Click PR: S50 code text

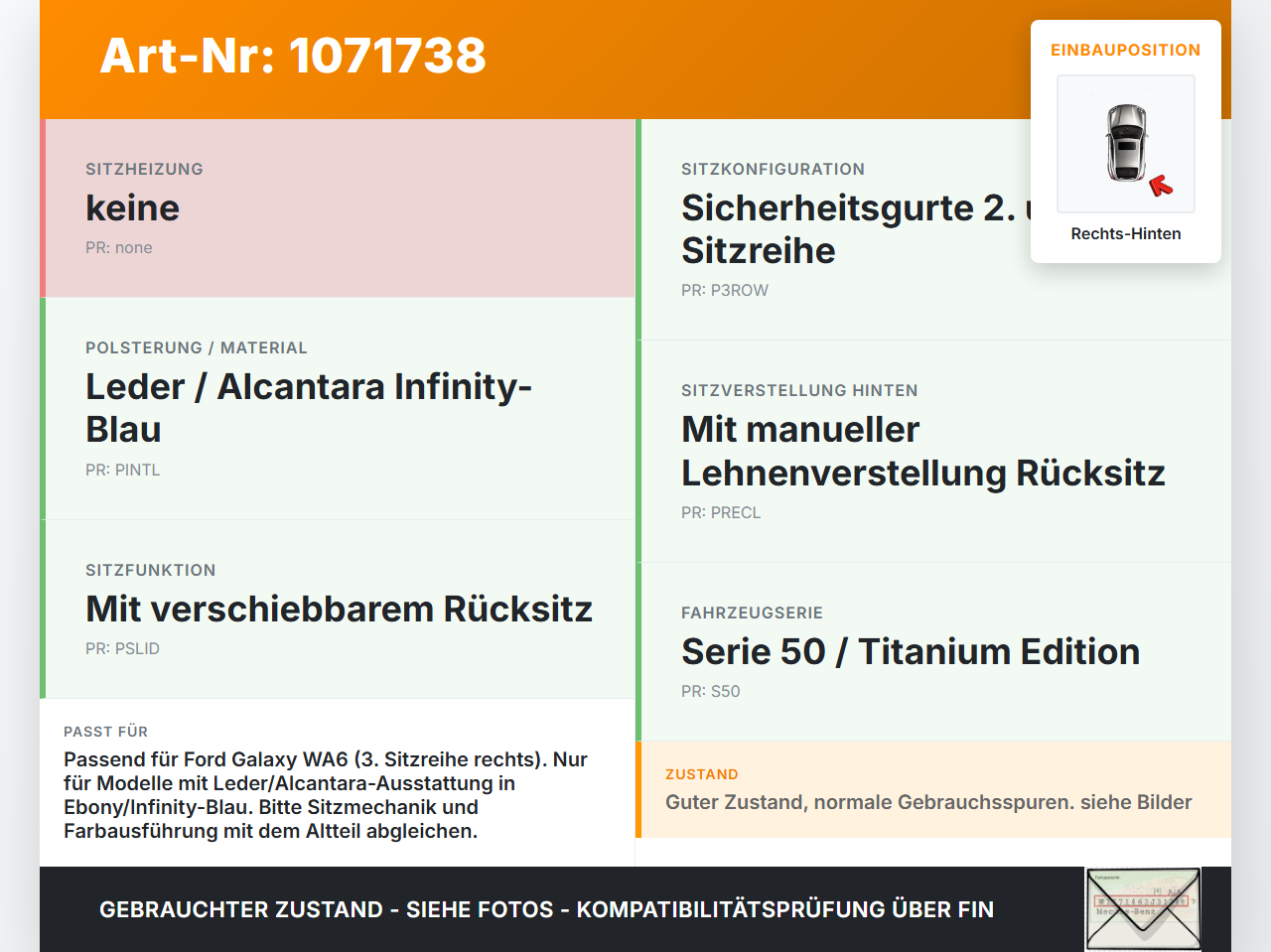[x=711, y=691]
